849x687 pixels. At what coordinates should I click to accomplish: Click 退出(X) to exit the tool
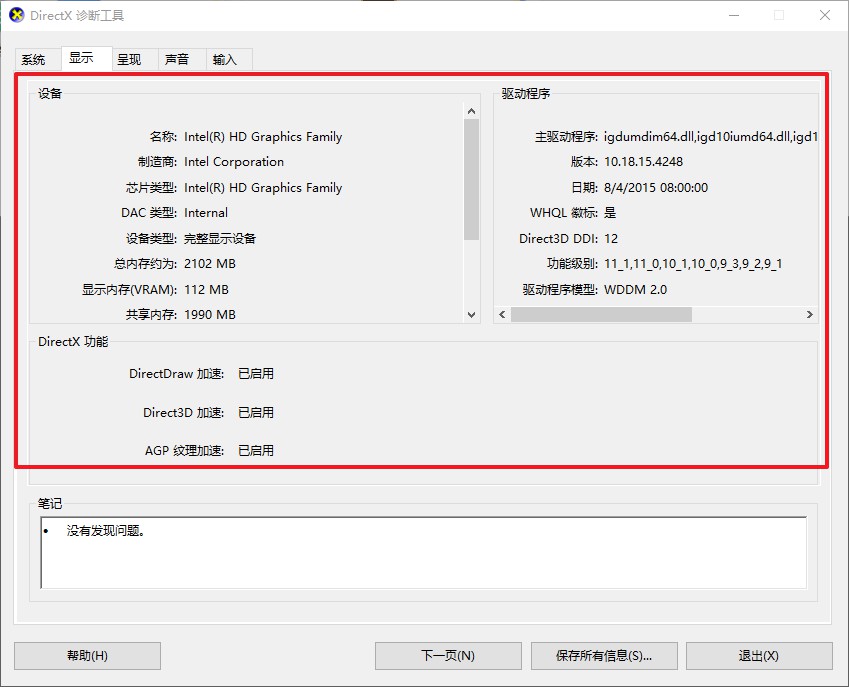click(759, 655)
